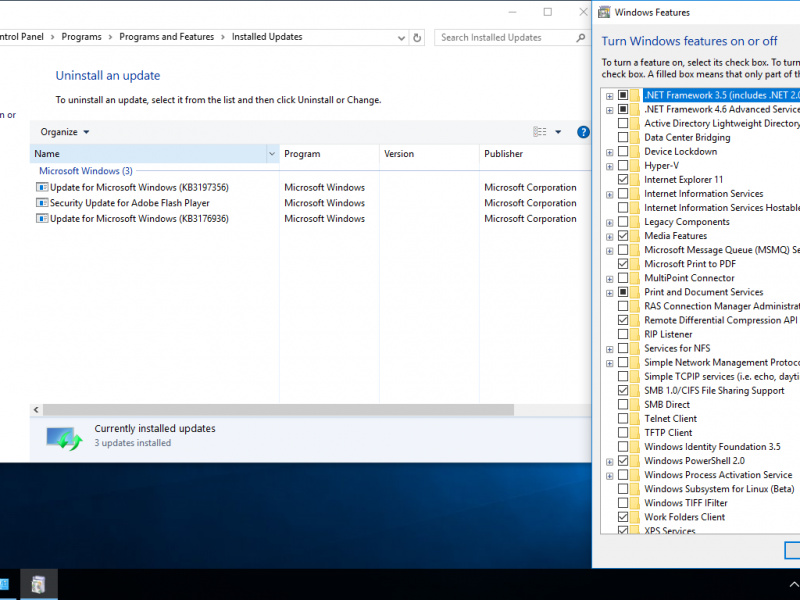Enable the Hyper-V checkbox

(623, 166)
